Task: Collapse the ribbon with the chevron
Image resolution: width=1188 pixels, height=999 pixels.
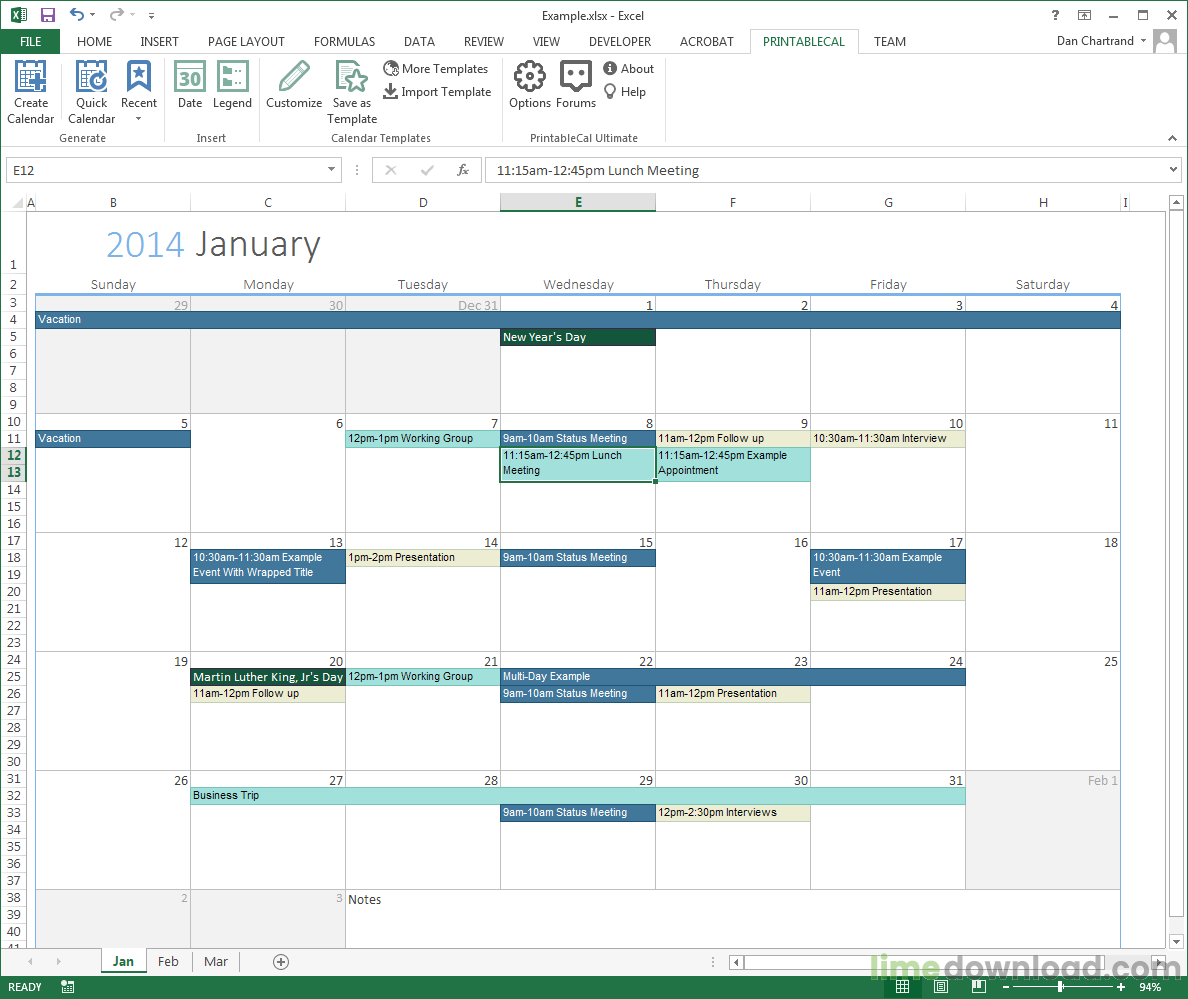Action: click(1172, 138)
